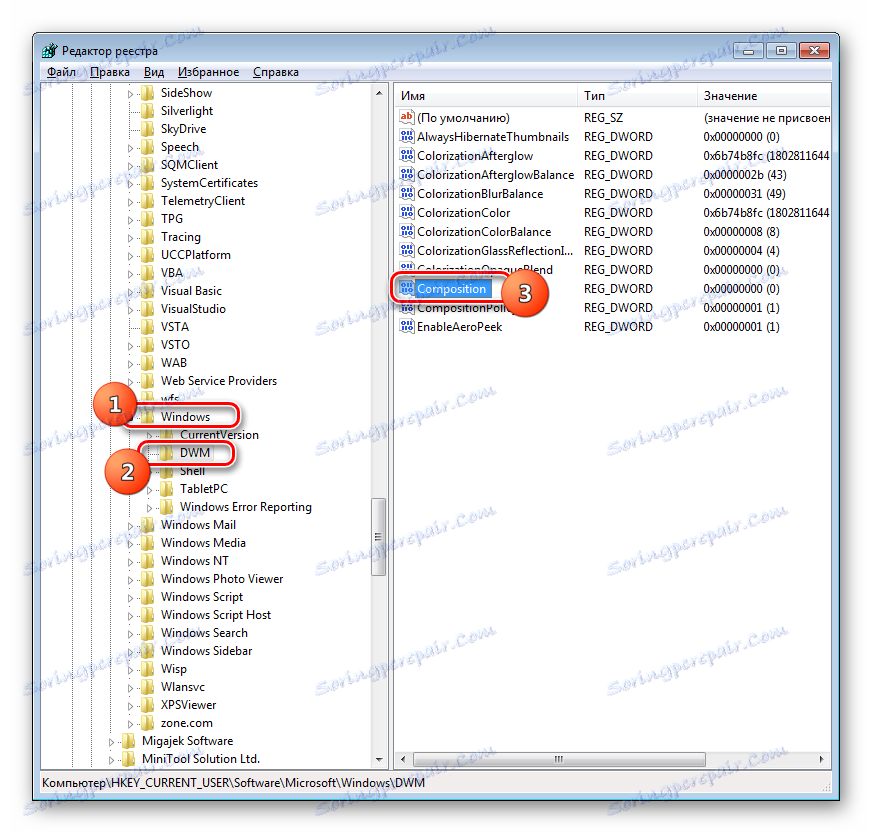Screen dimensions: 872x833
Task: Click the ColorizationAfterglow DWORD value icon
Action: pos(407,155)
